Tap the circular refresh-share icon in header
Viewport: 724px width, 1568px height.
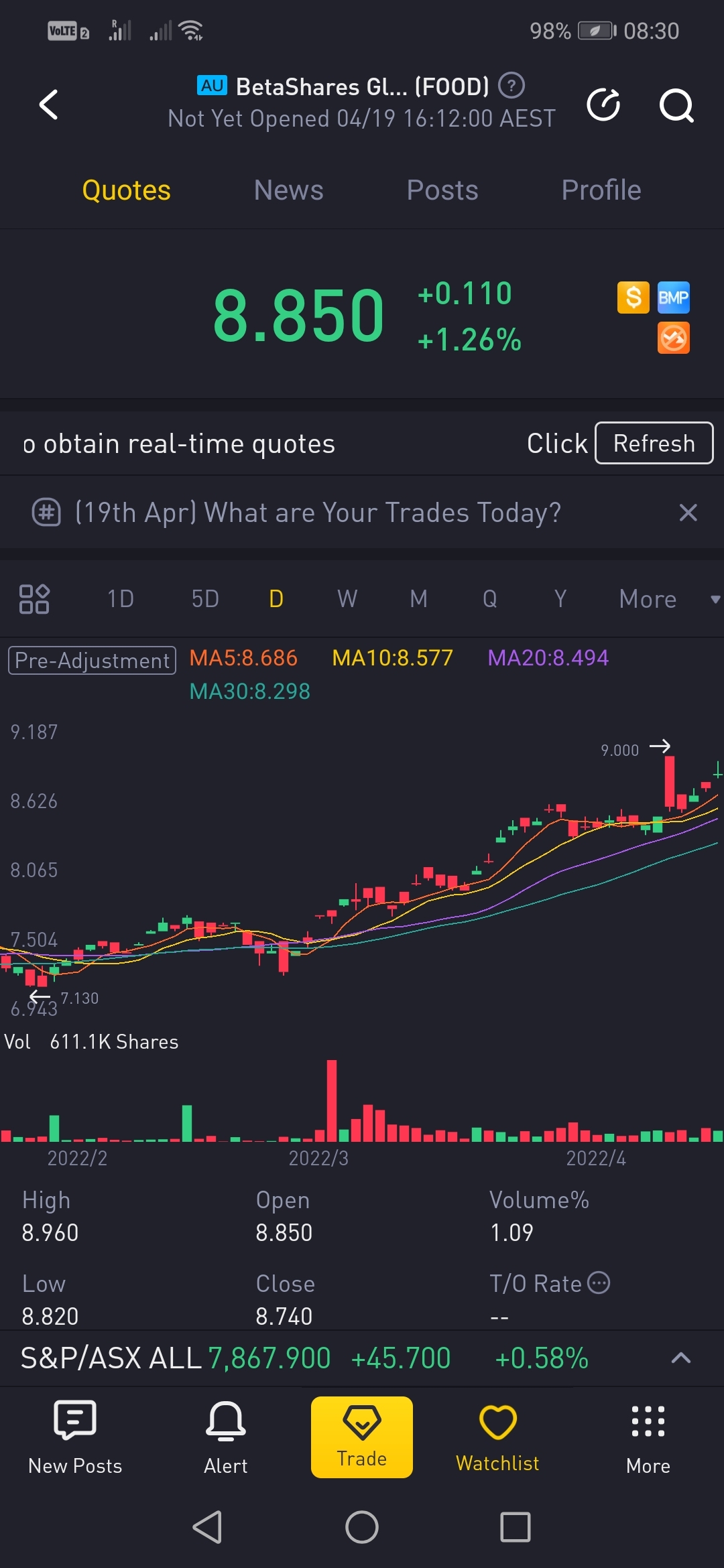[x=603, y=105]
